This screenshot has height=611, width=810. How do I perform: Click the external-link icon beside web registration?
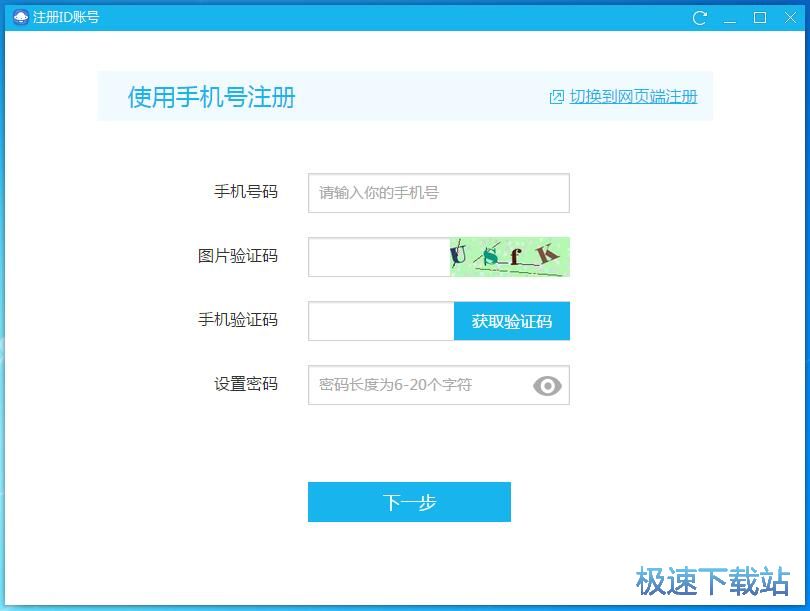[x=556, y=97]
